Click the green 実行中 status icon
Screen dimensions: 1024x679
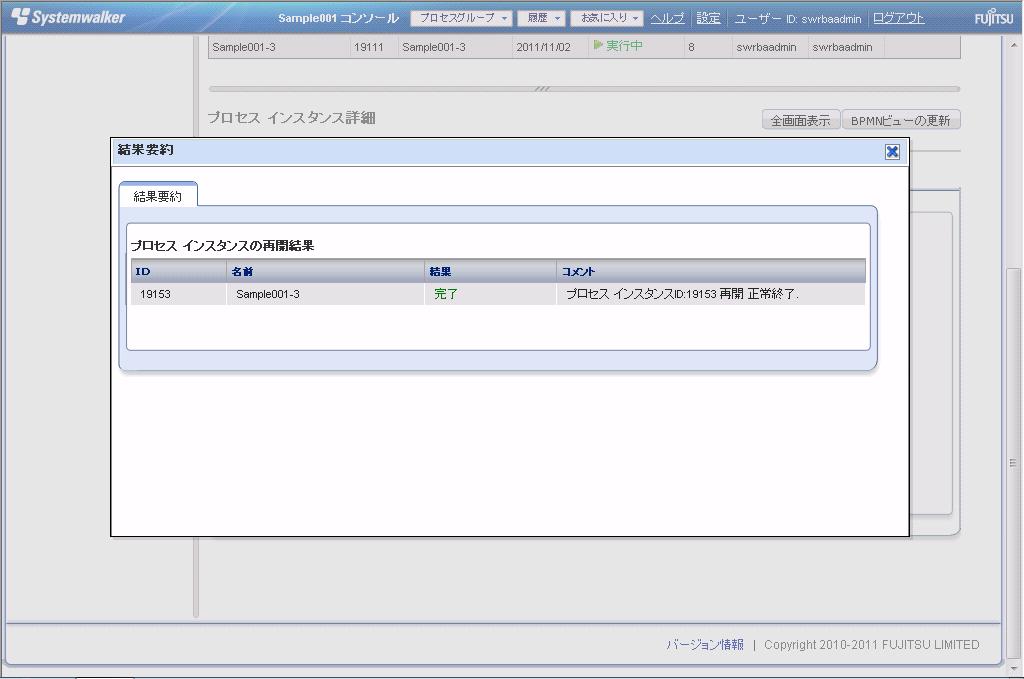point(598,46)
